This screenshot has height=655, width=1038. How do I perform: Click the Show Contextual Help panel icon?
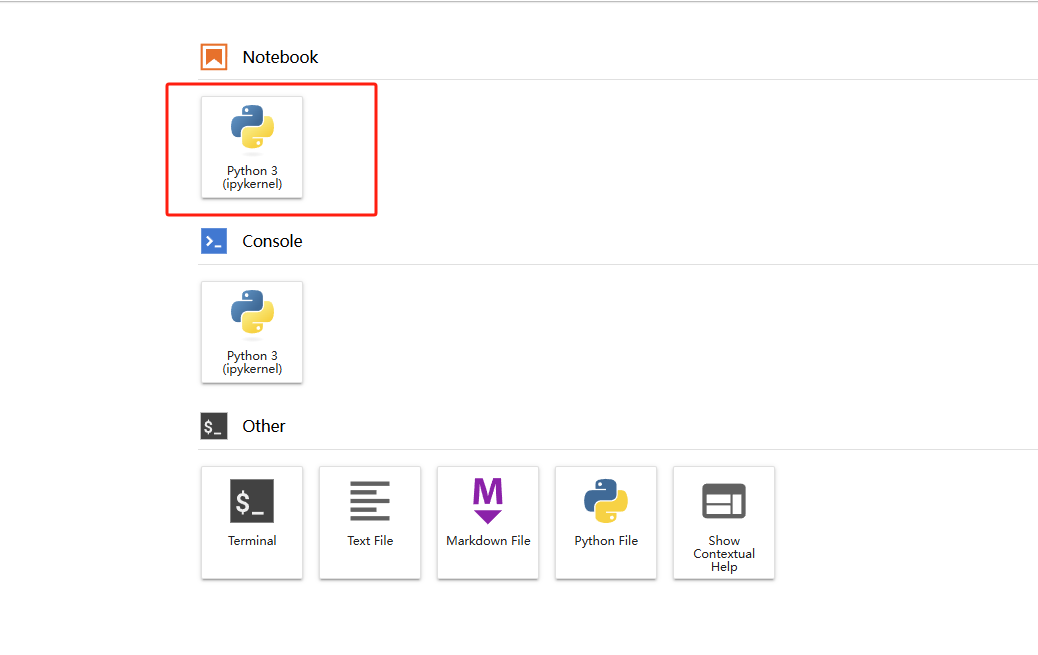coord(724,501)
